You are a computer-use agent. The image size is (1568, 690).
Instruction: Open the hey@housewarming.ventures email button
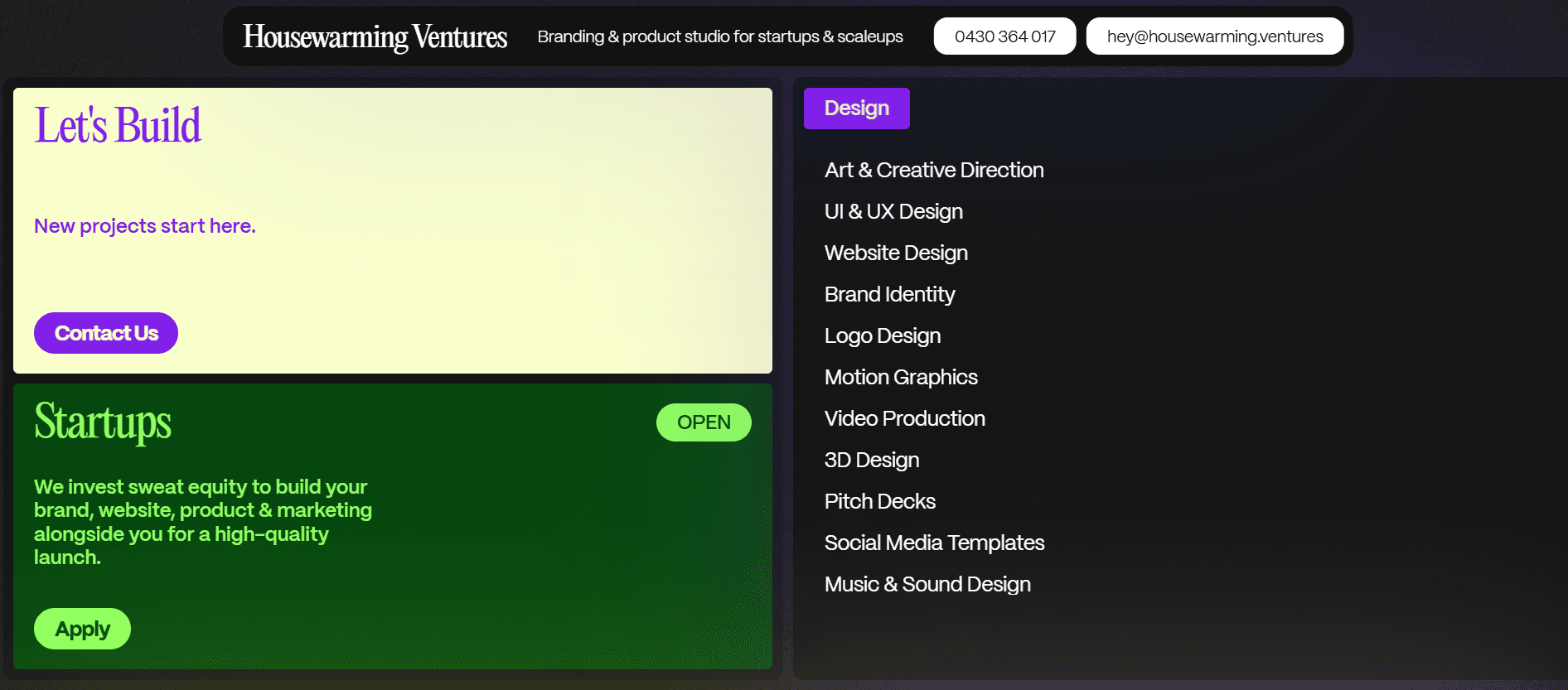1214,36
